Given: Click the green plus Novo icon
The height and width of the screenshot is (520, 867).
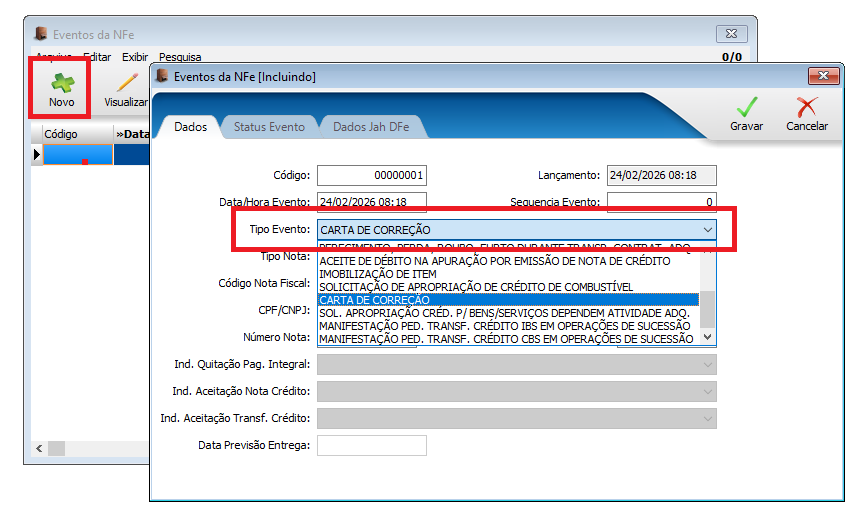Looking at the screenshot, I should (x=61, y=82).
